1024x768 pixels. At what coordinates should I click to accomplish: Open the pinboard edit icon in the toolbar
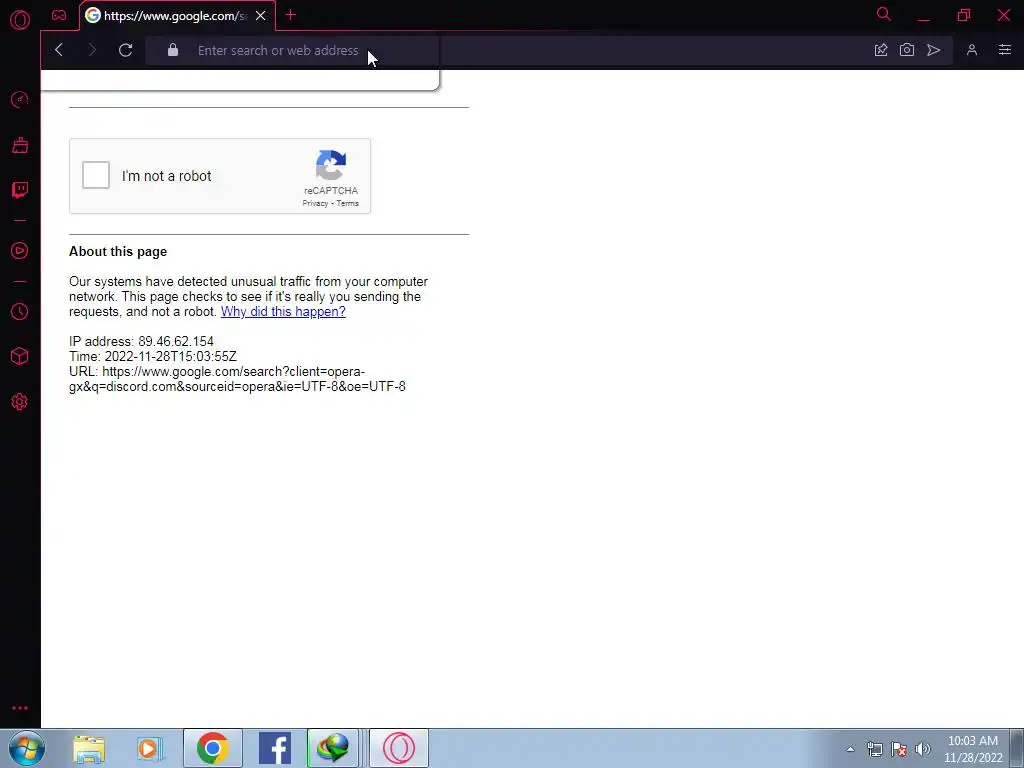click(880, 50)
